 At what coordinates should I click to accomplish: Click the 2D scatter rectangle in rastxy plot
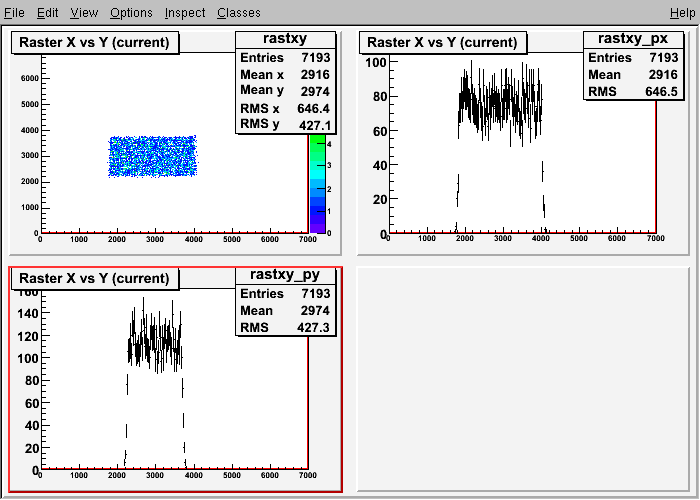(x=152, y=156)
